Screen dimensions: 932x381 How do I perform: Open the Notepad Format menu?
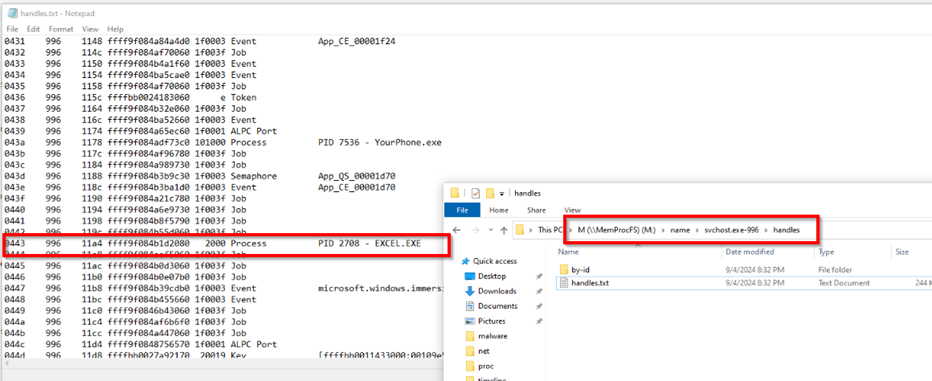pyautogui.click(x=61, y=29)
